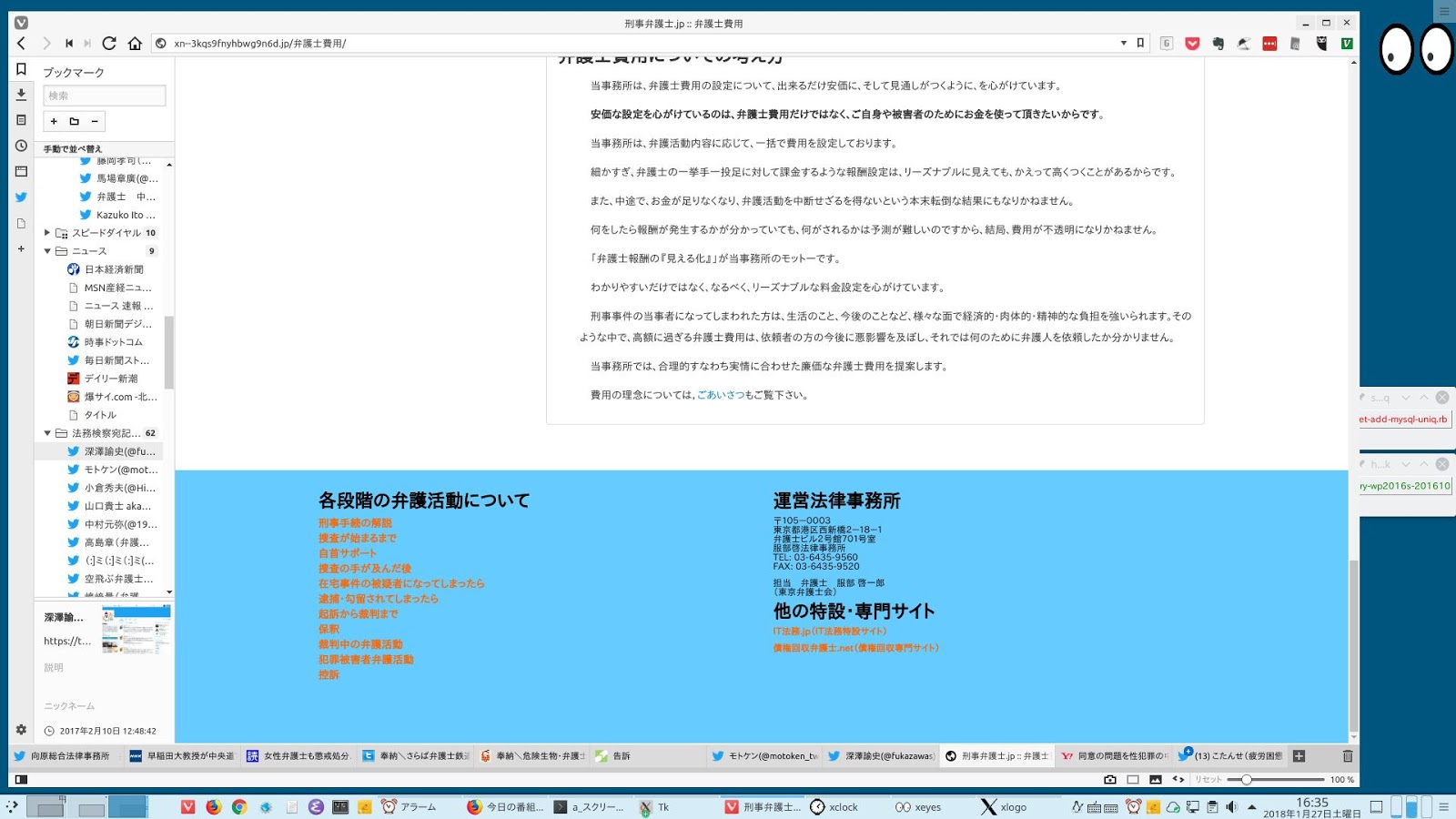This screenshot has height=819, width=1456.
Task: Click the owl Hootsuite extension icon
Action: (1321, 43)
